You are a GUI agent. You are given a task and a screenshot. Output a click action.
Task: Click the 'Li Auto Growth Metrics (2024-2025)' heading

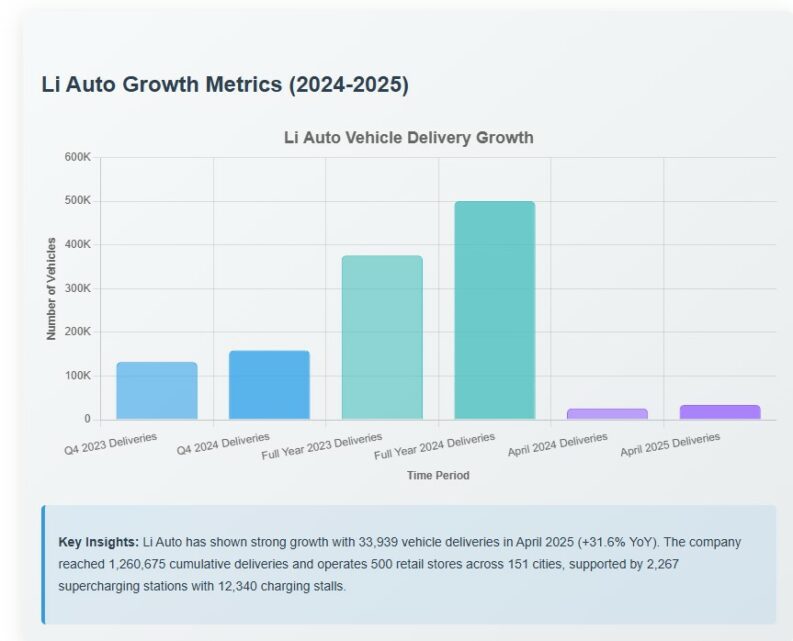[x=225, y=85]
